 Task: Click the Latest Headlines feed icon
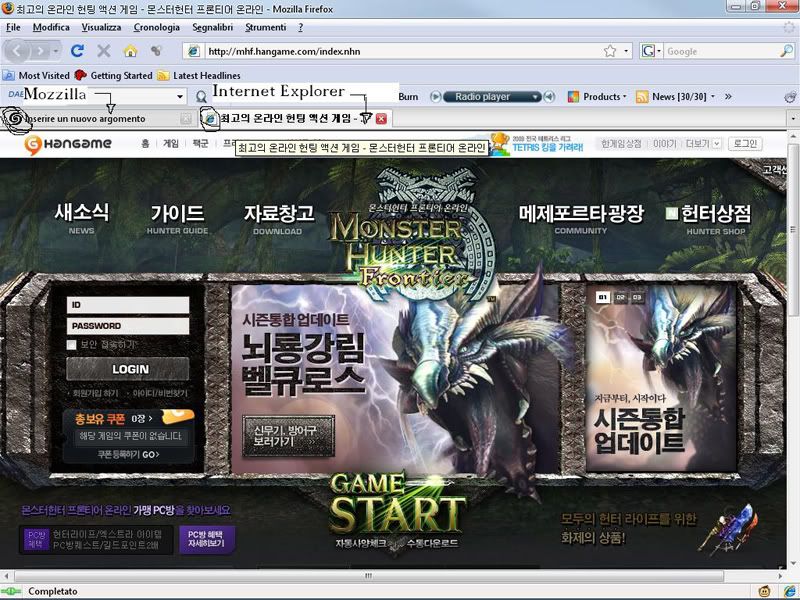(x=163, y=76)
